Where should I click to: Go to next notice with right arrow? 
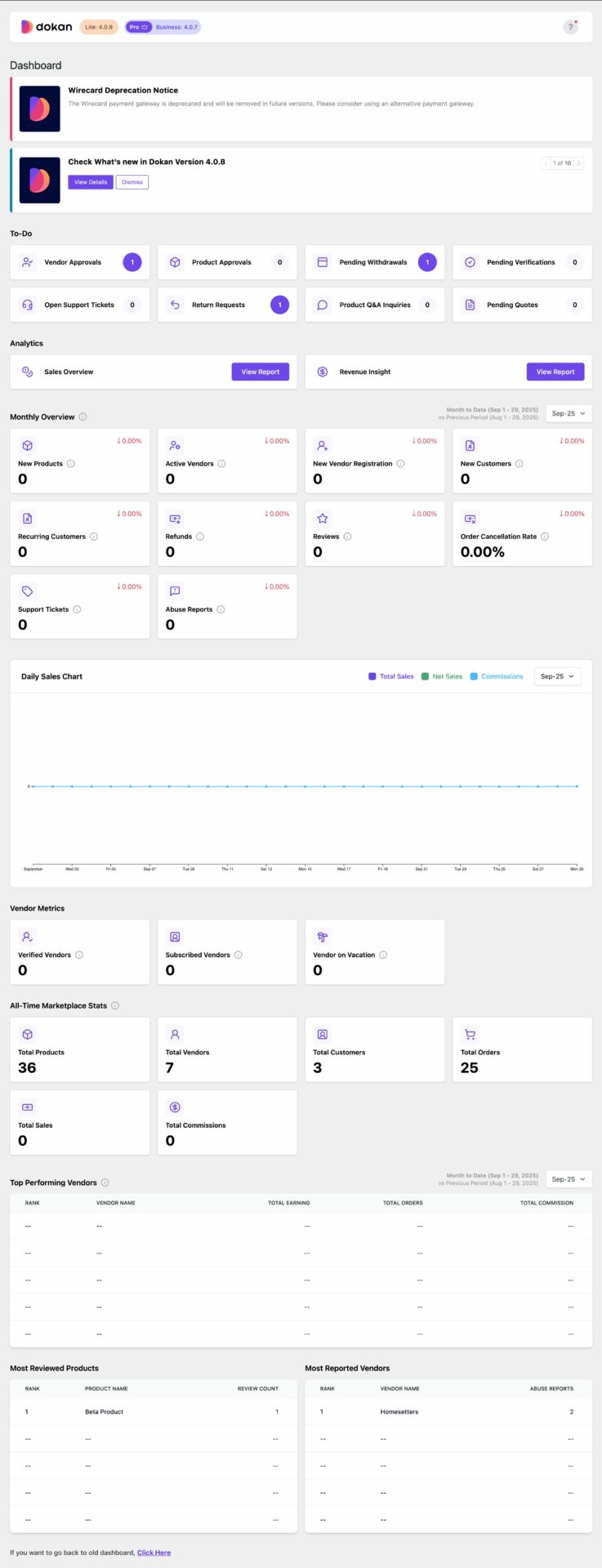[x=579, y=163]
